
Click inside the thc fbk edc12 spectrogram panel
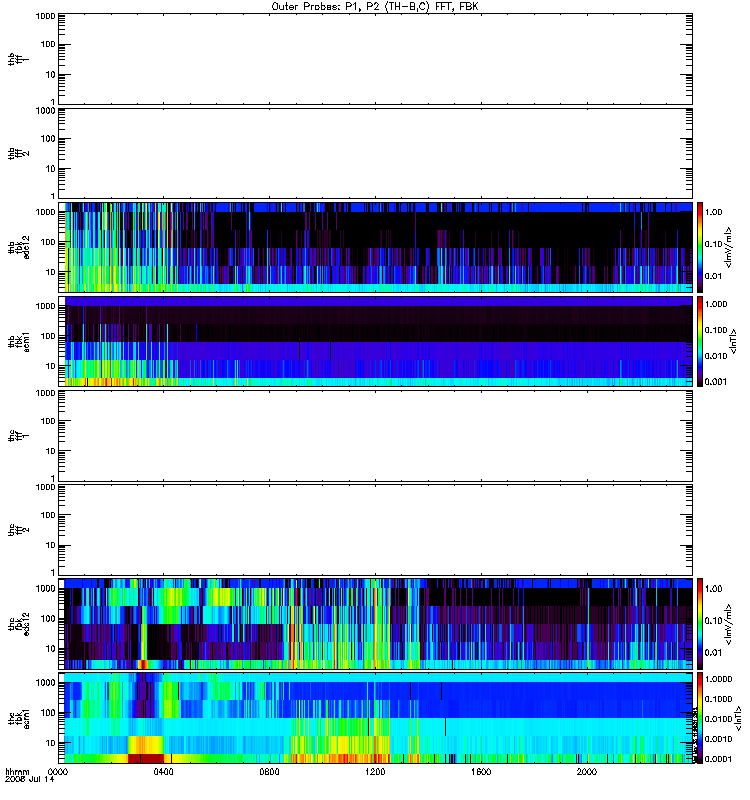375,623
